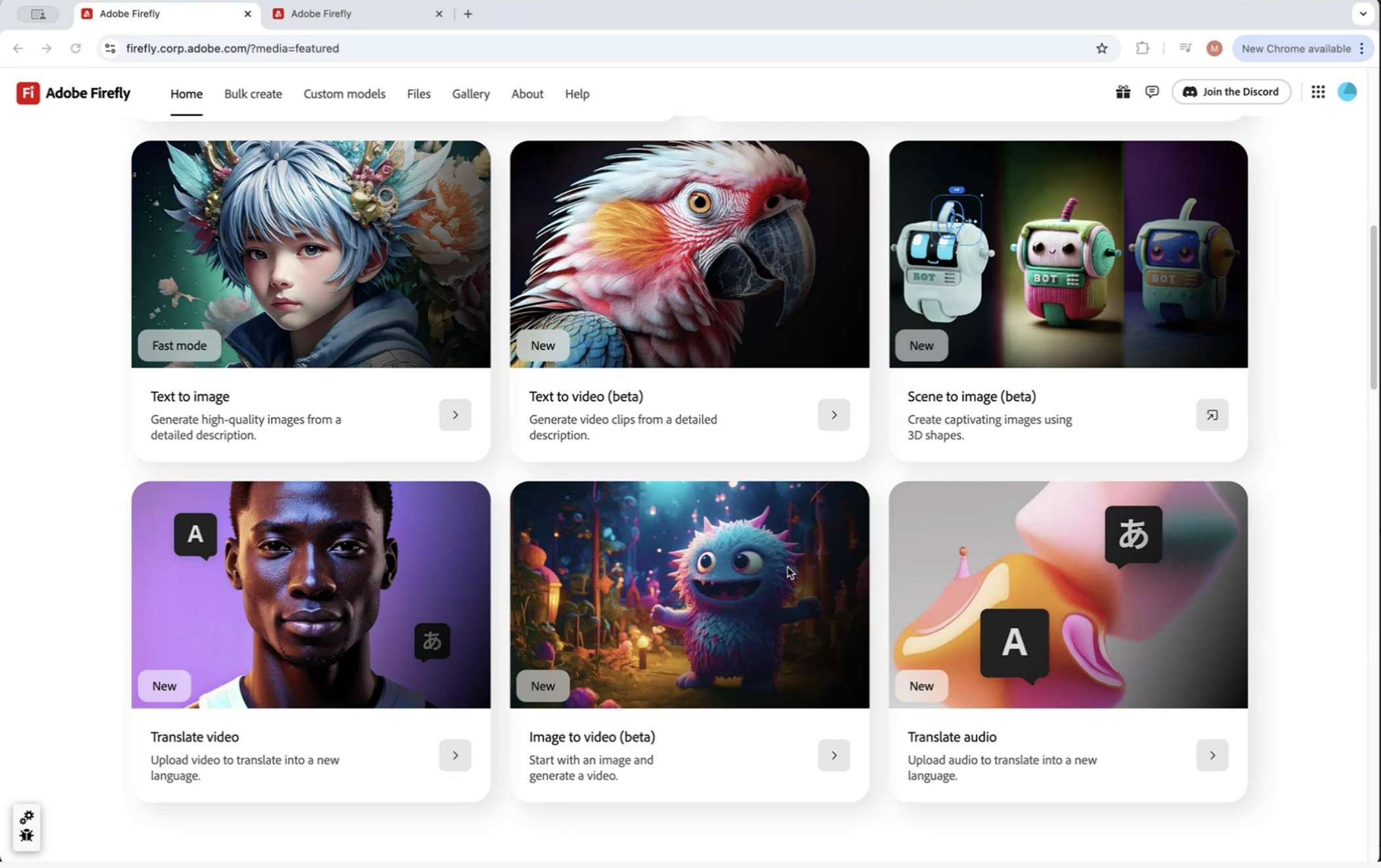This screenshot has height=868, width=1381.
Task: Open the Adobe apps grid icon
Action: click(1318, 92)
